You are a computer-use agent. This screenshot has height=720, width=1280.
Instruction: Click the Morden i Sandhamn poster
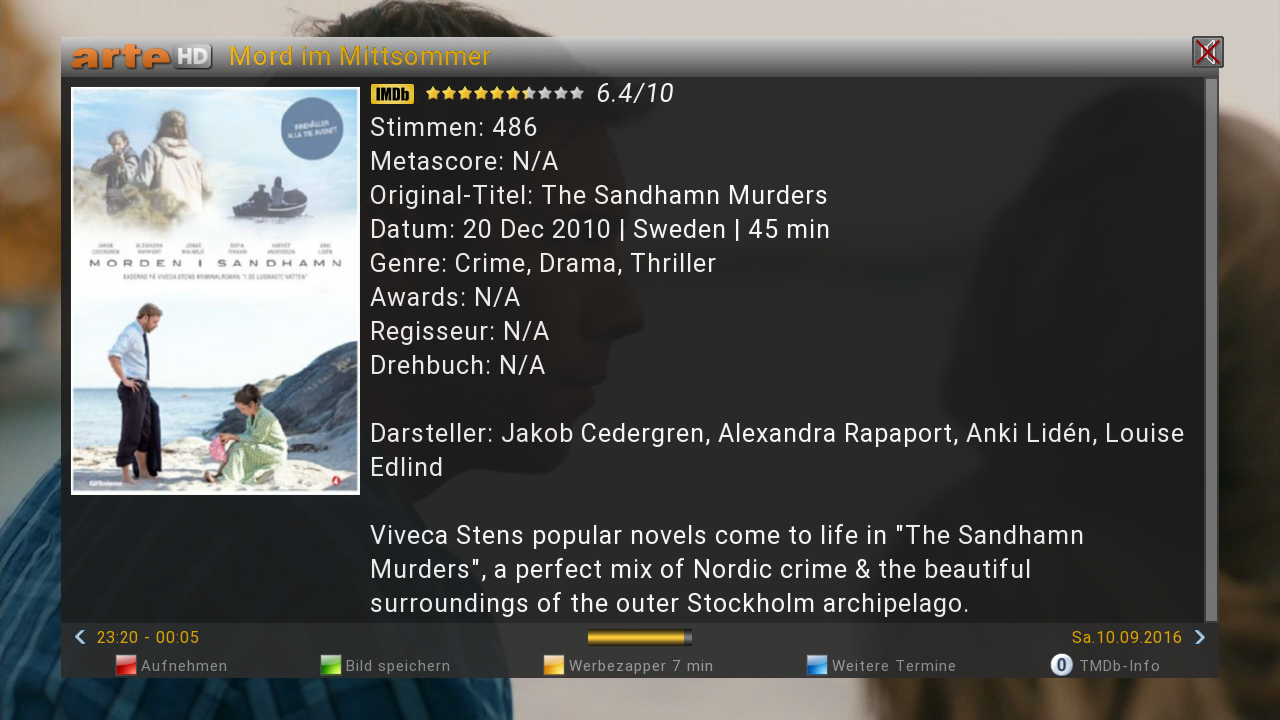(215, 291)
